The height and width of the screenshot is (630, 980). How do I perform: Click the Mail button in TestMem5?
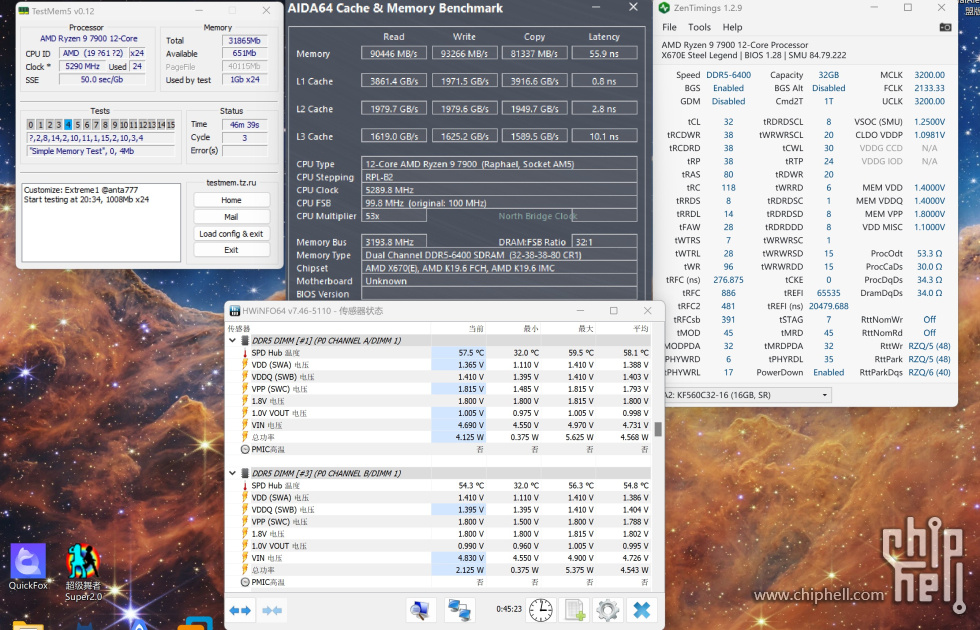click(231, 217)
